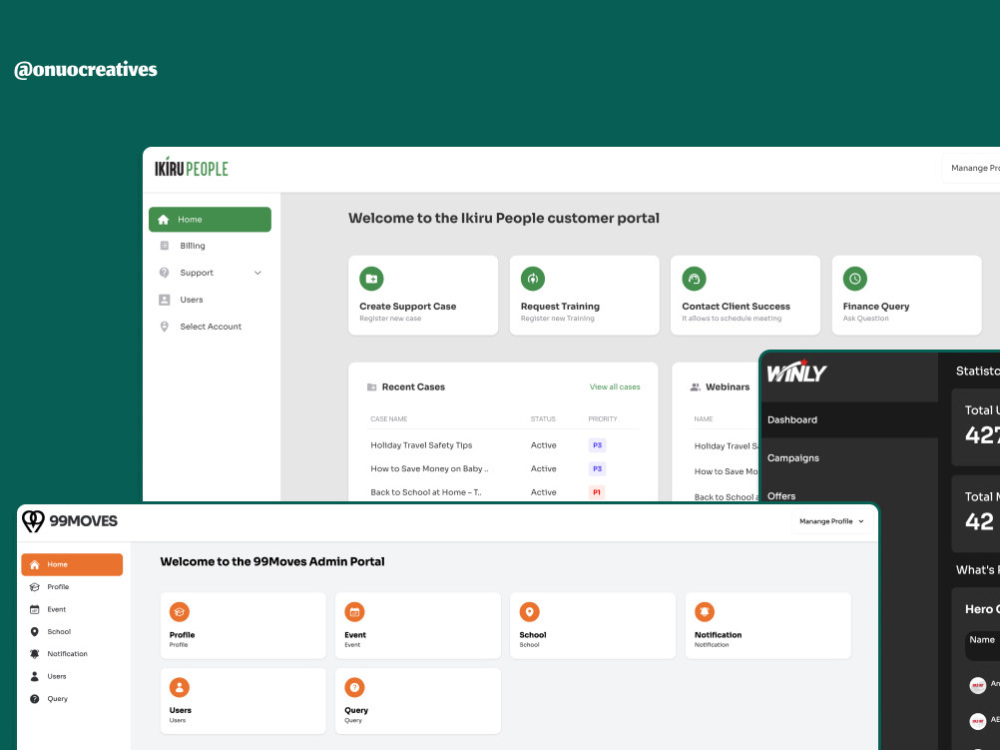This screenshot has height=750, width=1000.
Task: Click Profile icon in 99Moves sidebar
Action: tap(34, 587)
